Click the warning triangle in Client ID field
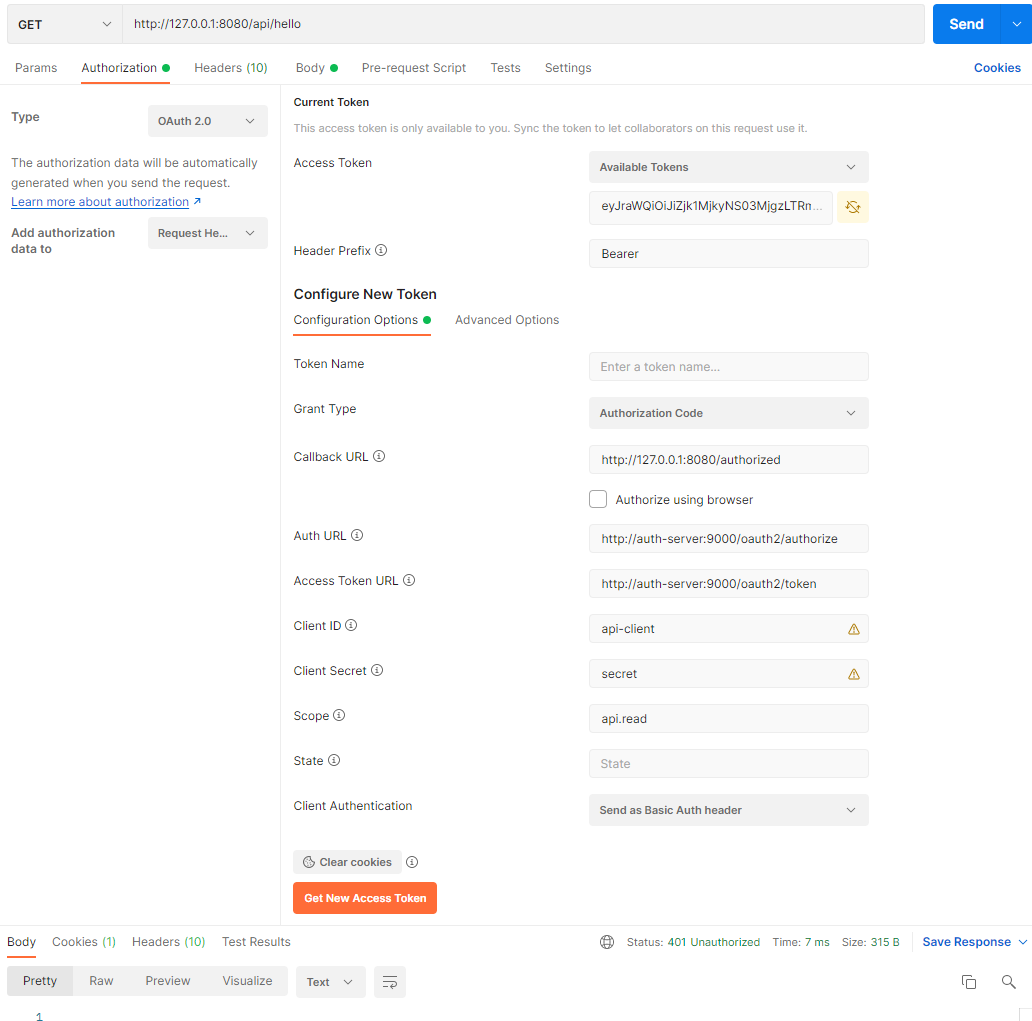The height and width of the screenshot is (1021, 1032). click(x=854, y=629)
